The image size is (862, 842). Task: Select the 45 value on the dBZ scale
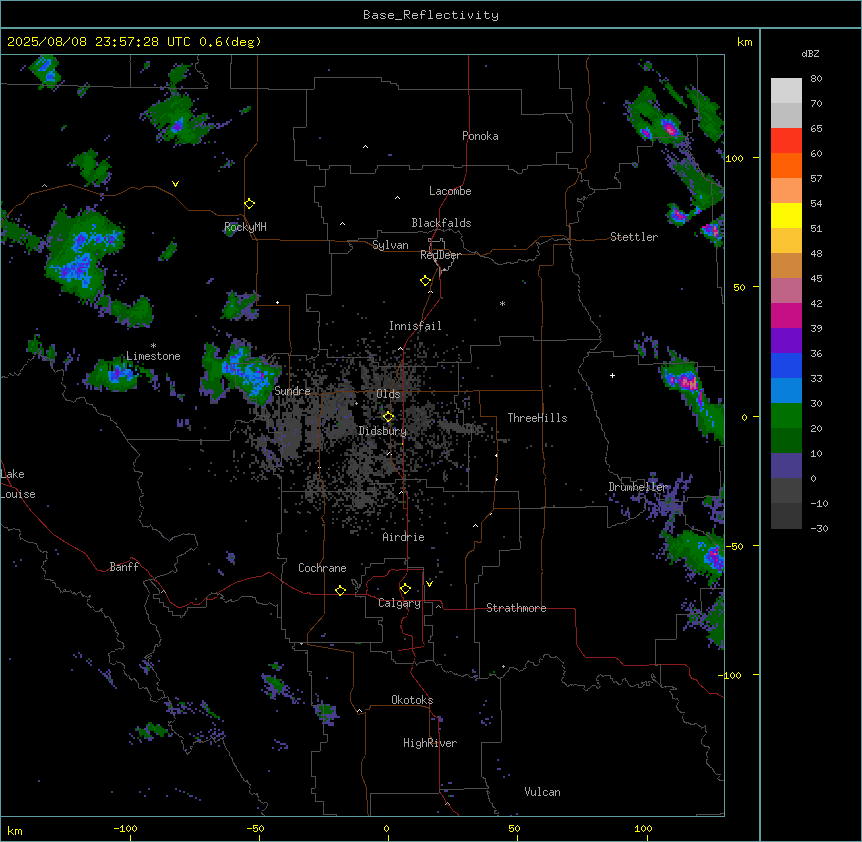point(816,279)
